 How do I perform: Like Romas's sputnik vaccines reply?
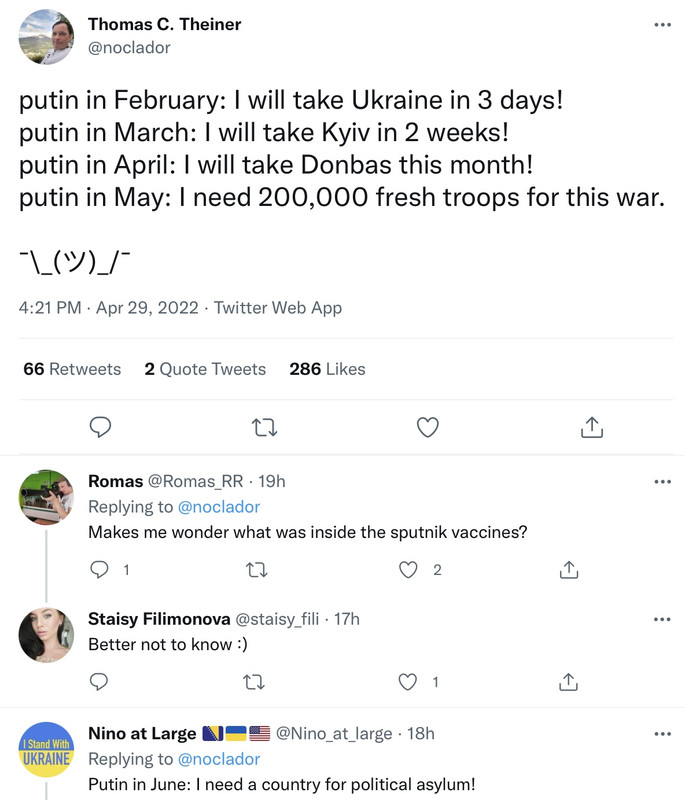pos(408,569)
